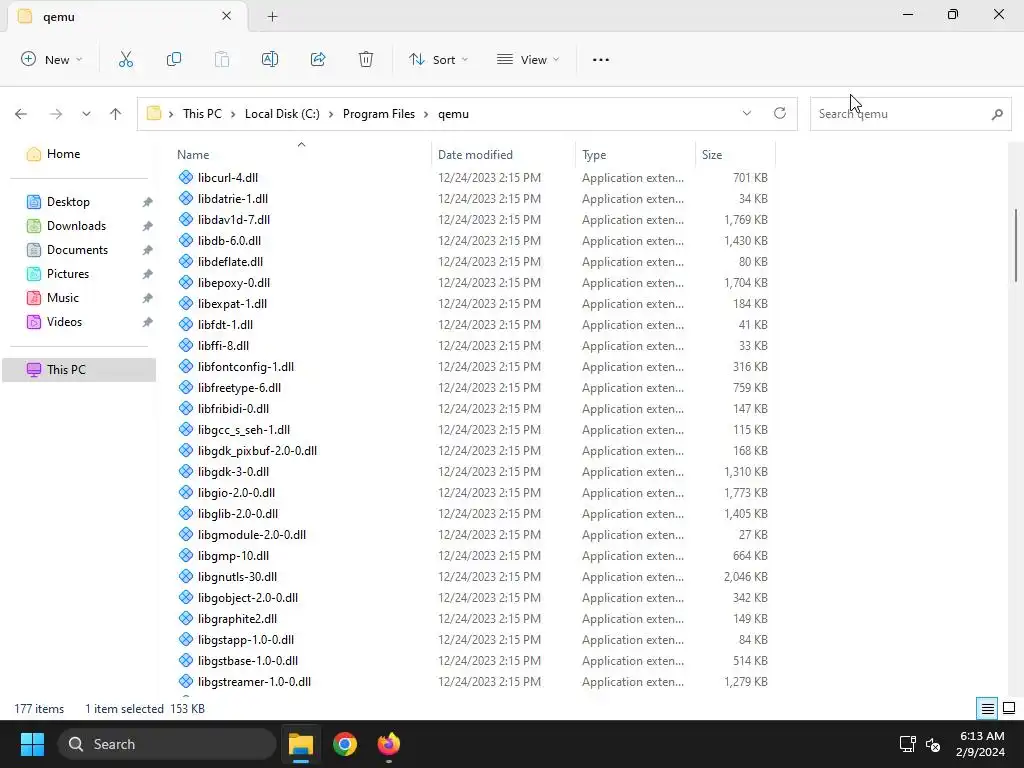Click the Copy icon in toolbar
Image resolution: width=1024 pixels, height=768 pixels.
(174, 59)
